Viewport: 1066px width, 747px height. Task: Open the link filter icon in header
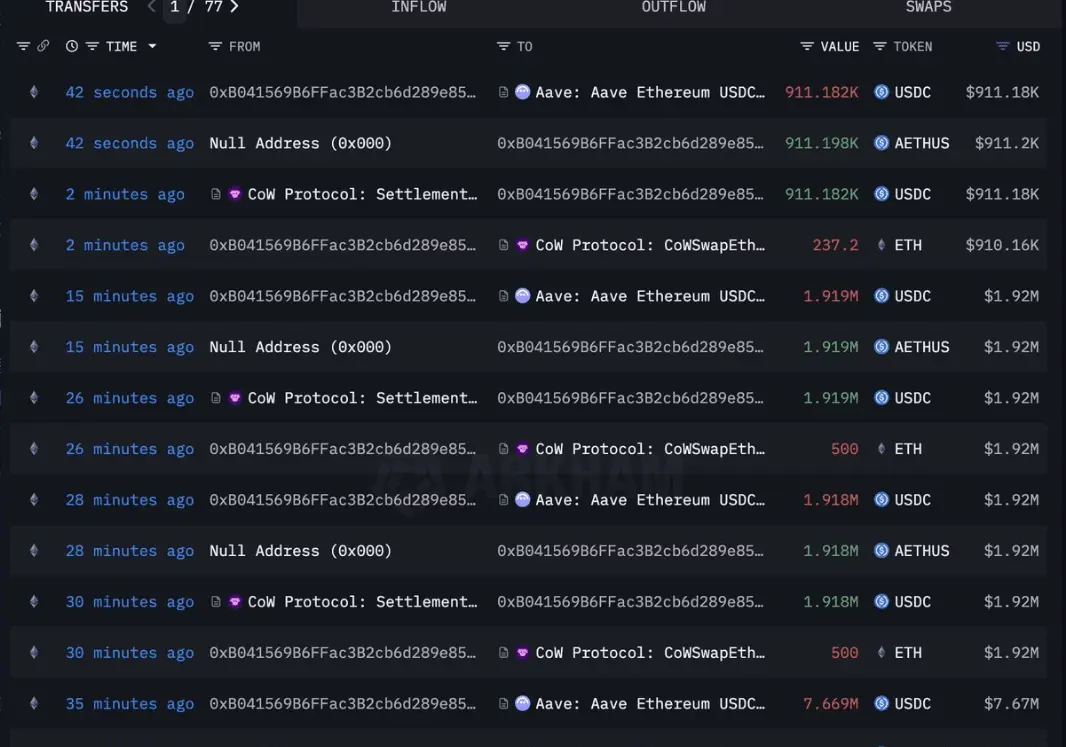pyautogui.click(x=43, y=46)
